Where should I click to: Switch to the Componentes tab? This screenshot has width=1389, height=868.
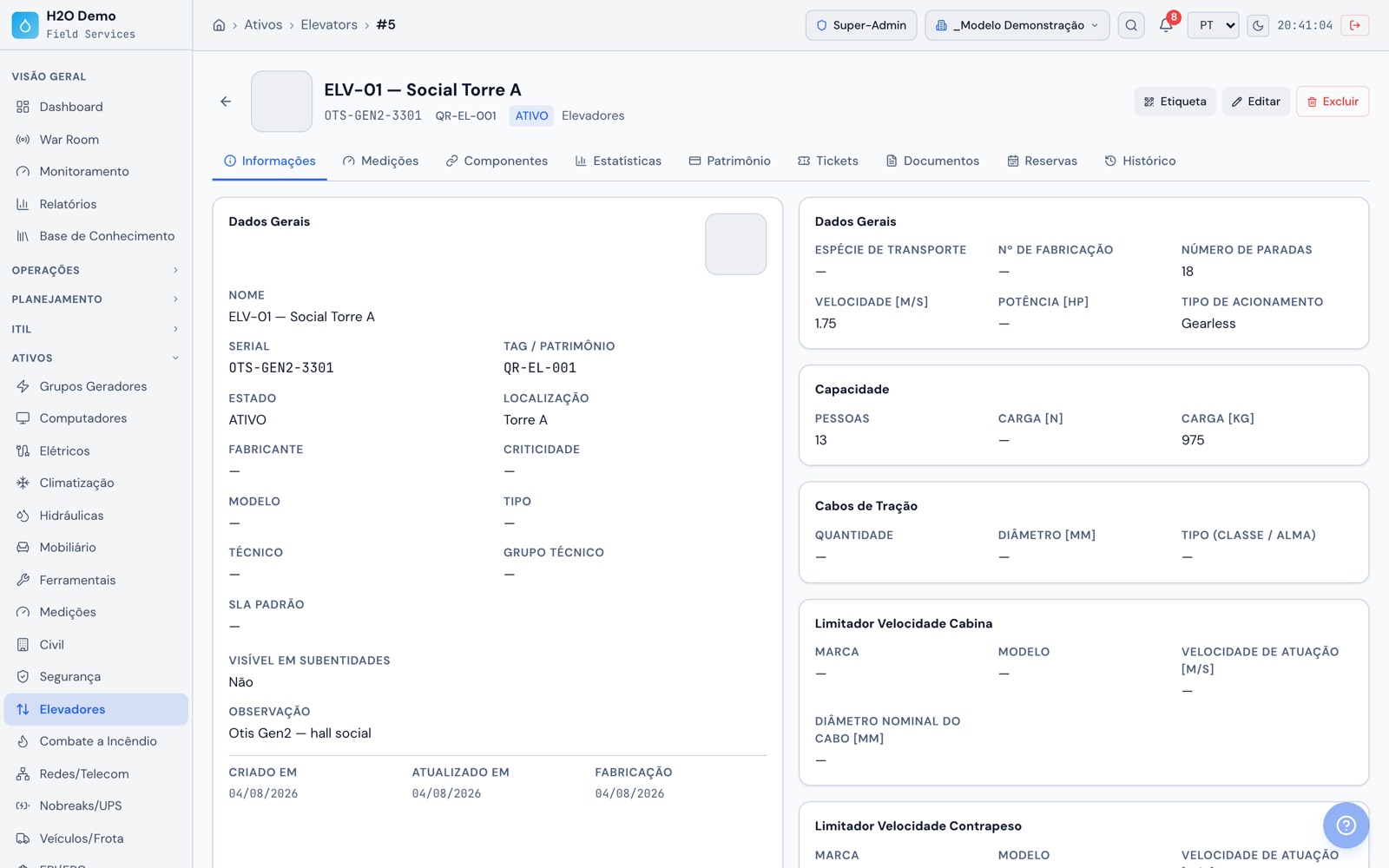coord(497,161)
